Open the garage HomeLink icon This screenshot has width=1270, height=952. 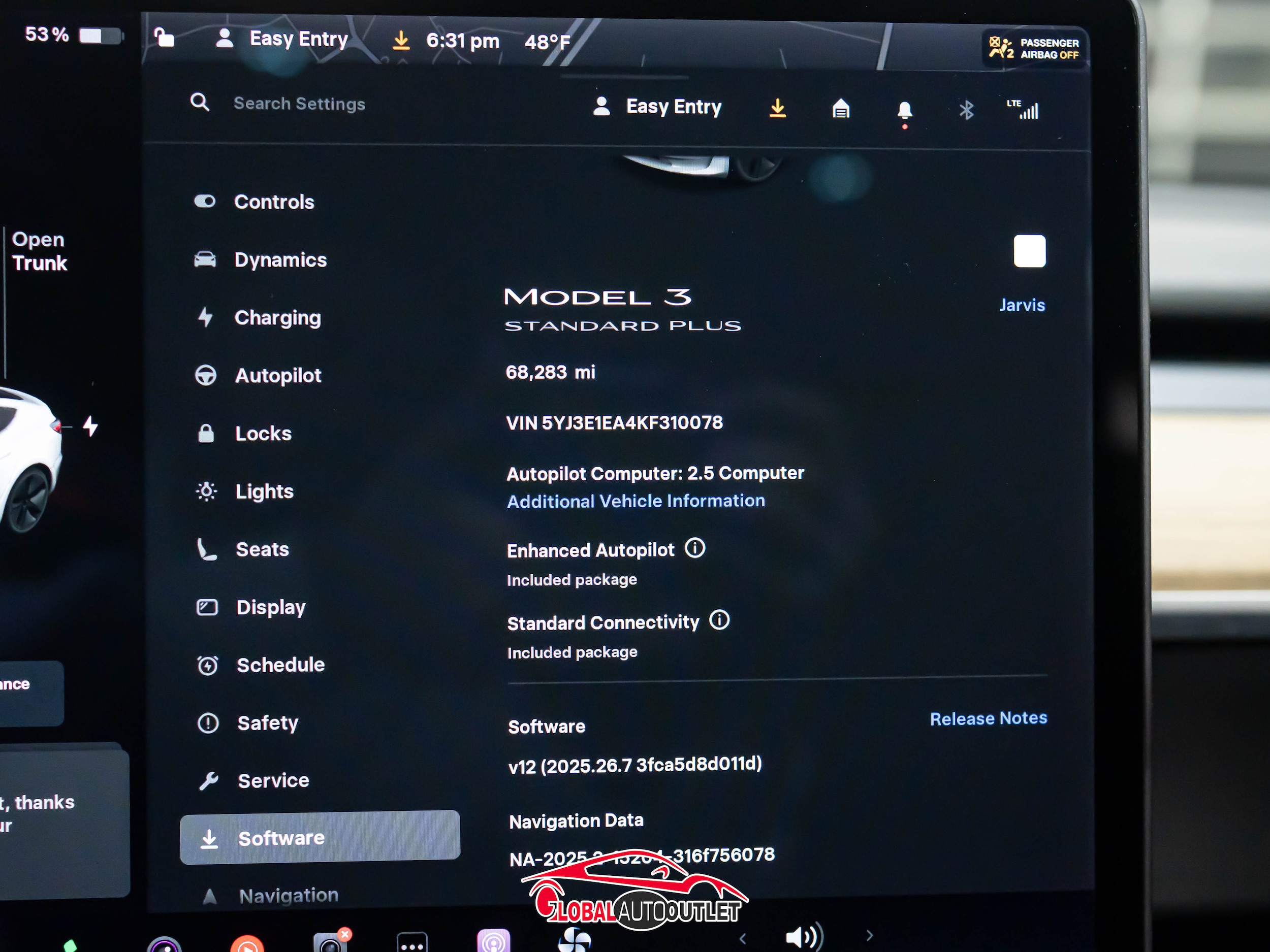tap(841, 109)
